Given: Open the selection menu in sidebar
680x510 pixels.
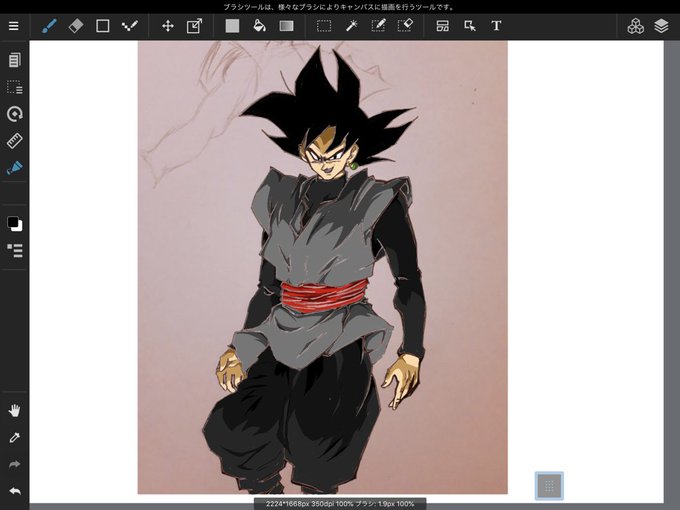Looking at the screenshot, I should 14,87.
